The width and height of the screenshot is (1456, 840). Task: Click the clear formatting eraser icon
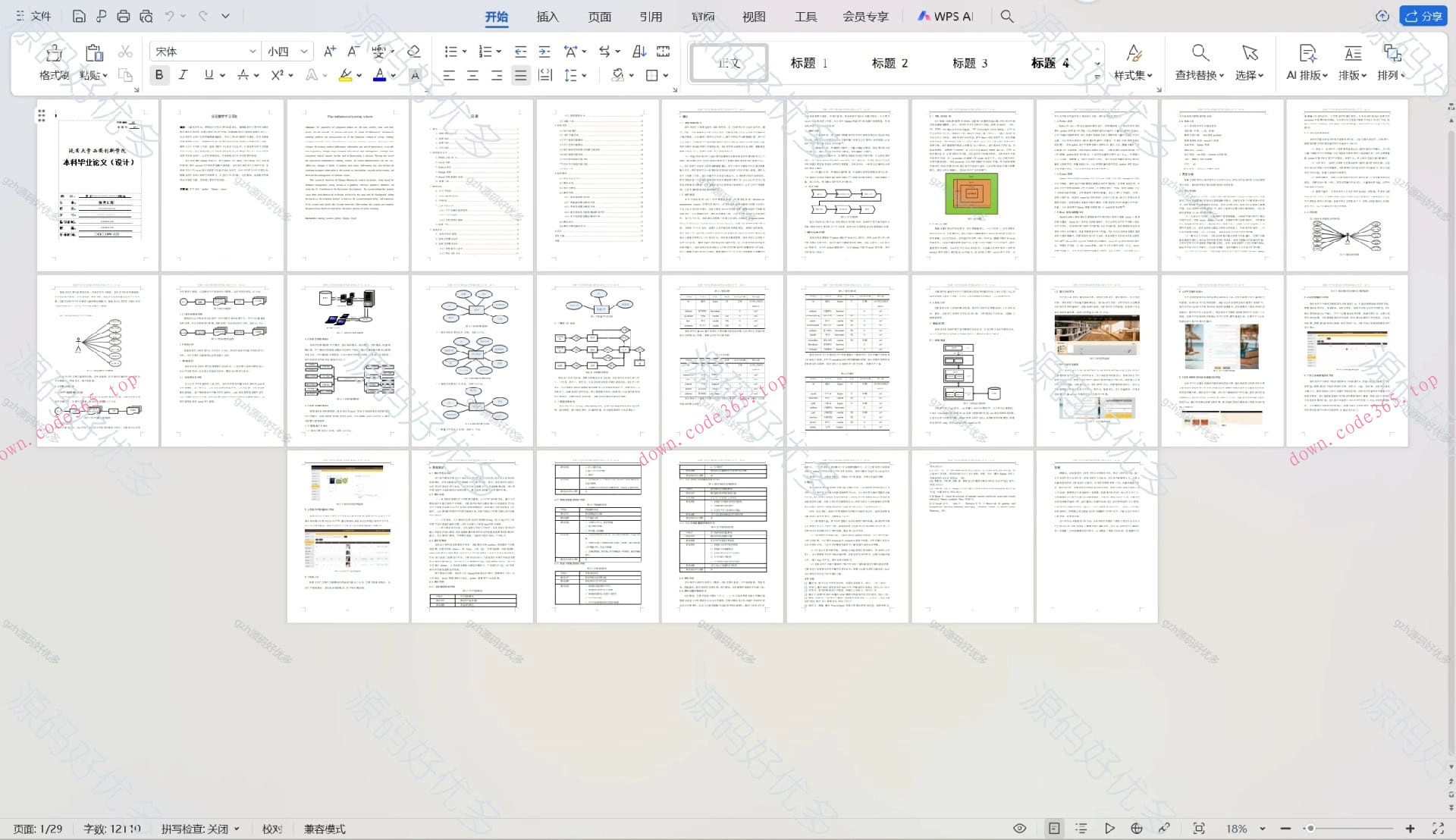[x=413, y=52]
